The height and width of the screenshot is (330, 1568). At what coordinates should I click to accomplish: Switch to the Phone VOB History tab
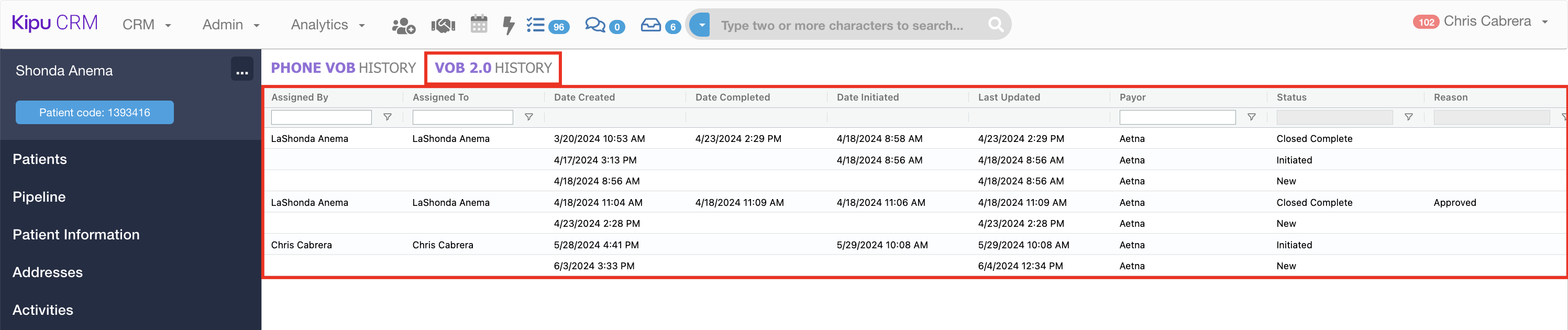(343, 68)
